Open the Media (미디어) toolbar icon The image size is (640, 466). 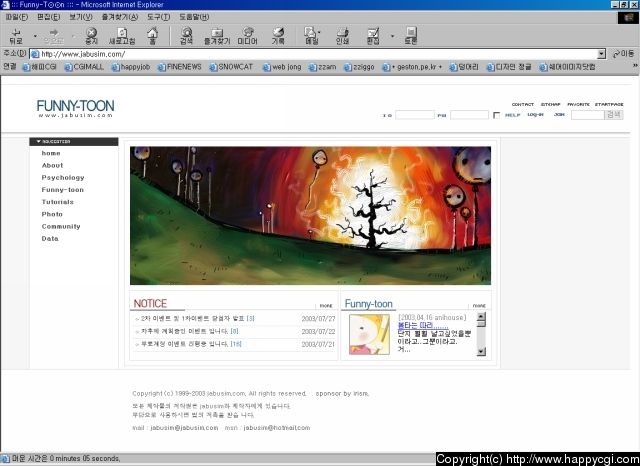click(247, 36)
